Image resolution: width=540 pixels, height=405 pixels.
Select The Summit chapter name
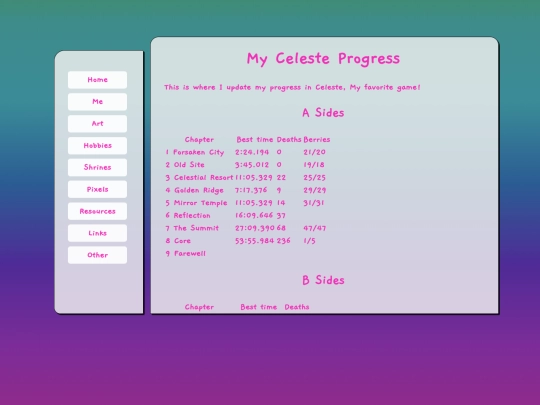(x=196, y=228)
